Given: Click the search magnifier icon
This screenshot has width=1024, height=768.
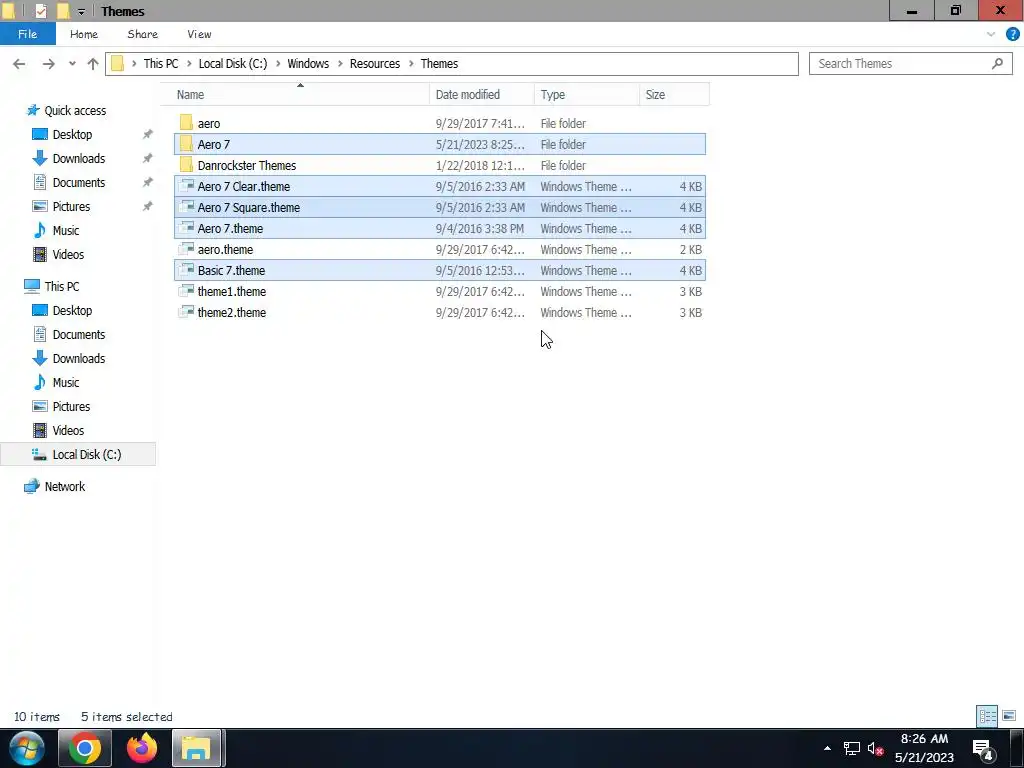Looking at the screenshot, I should click(x=997, y=63).
